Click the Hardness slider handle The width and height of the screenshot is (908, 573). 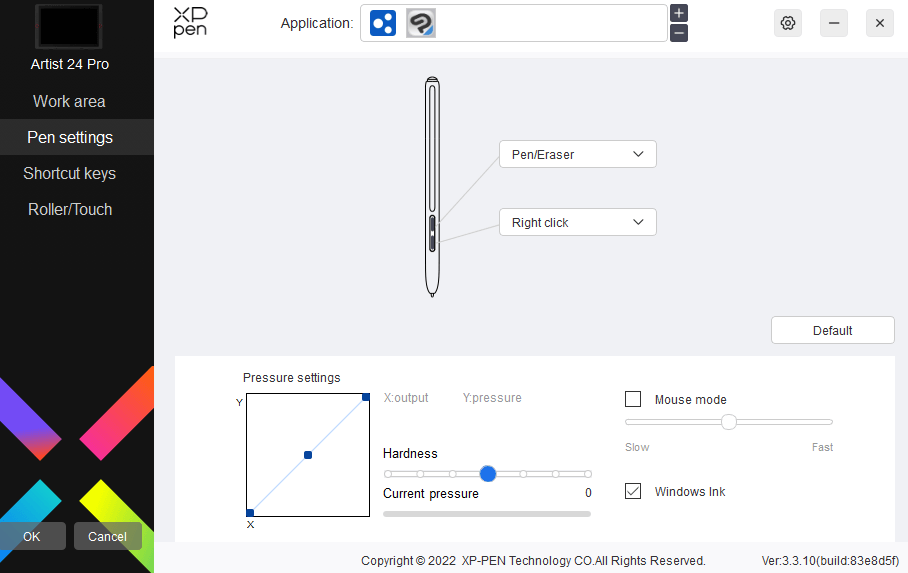tap(488, 474)
